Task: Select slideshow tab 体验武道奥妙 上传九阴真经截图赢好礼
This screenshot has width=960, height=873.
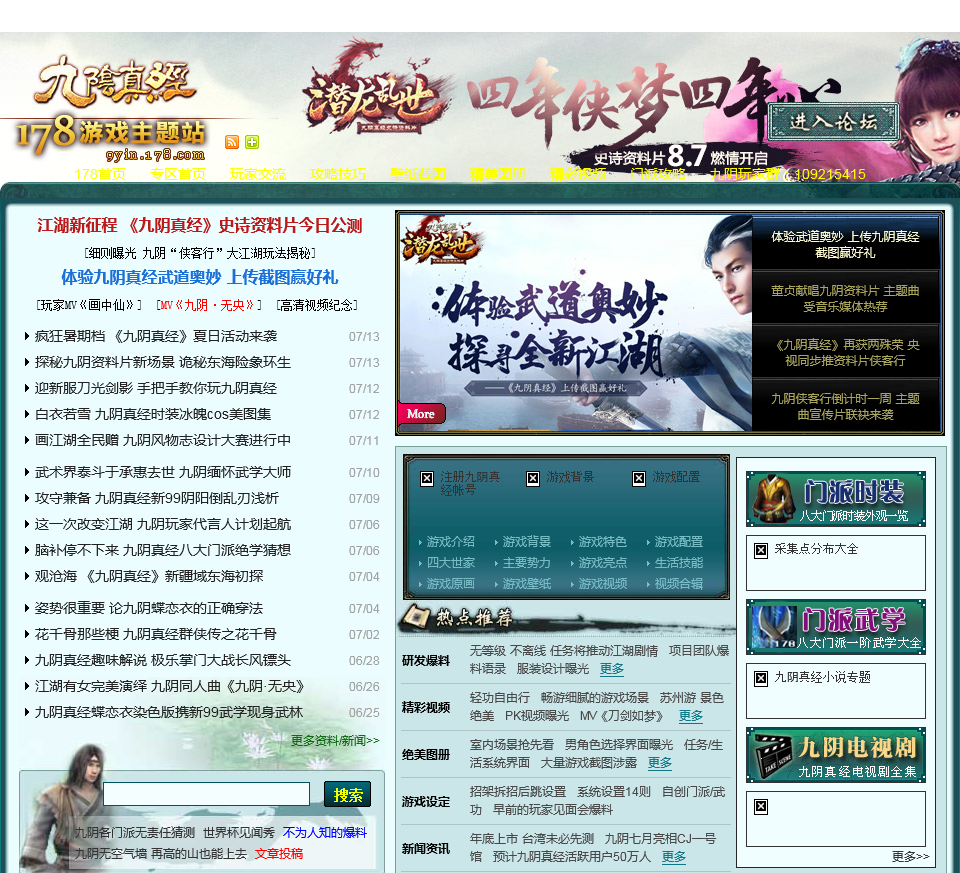Action: point(845,244)
